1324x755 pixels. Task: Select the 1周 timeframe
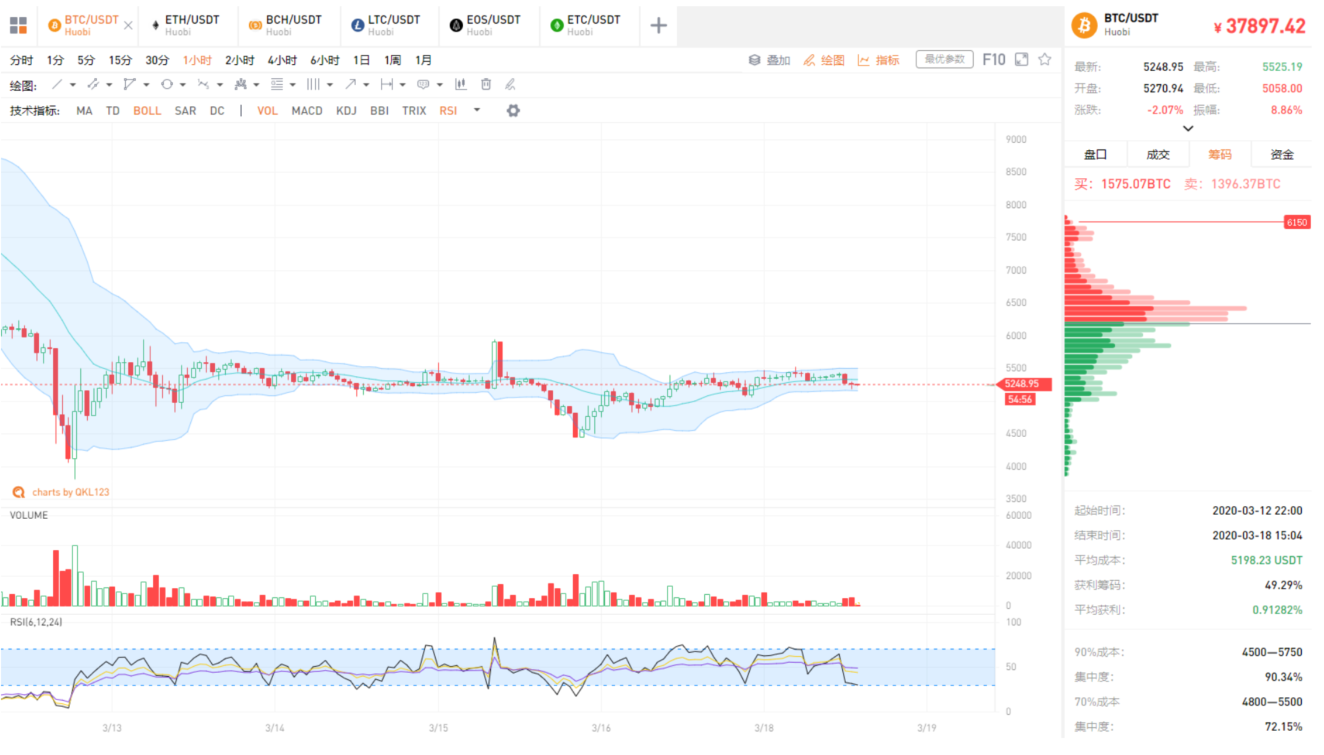coord(393,60)
